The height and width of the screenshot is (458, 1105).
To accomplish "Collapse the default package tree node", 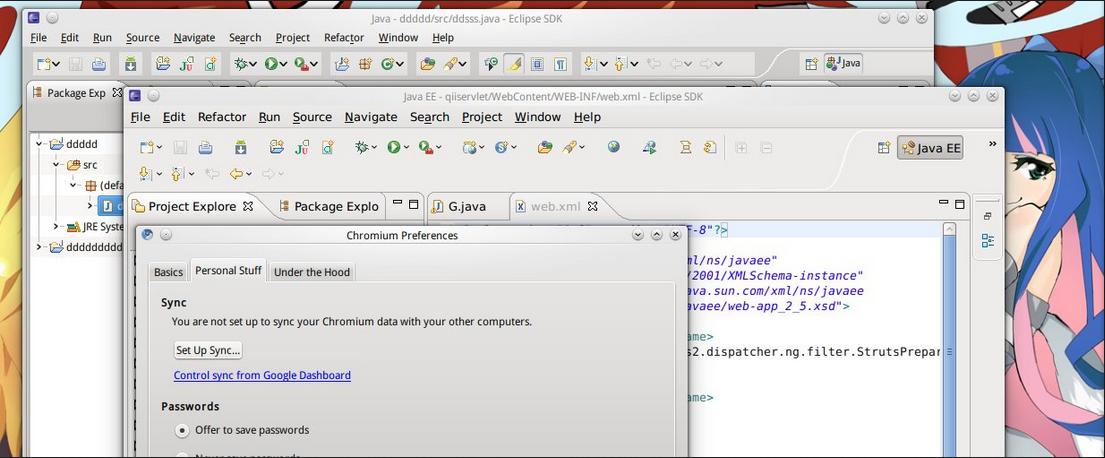I will pyautogui.click(x=73, y=185).
